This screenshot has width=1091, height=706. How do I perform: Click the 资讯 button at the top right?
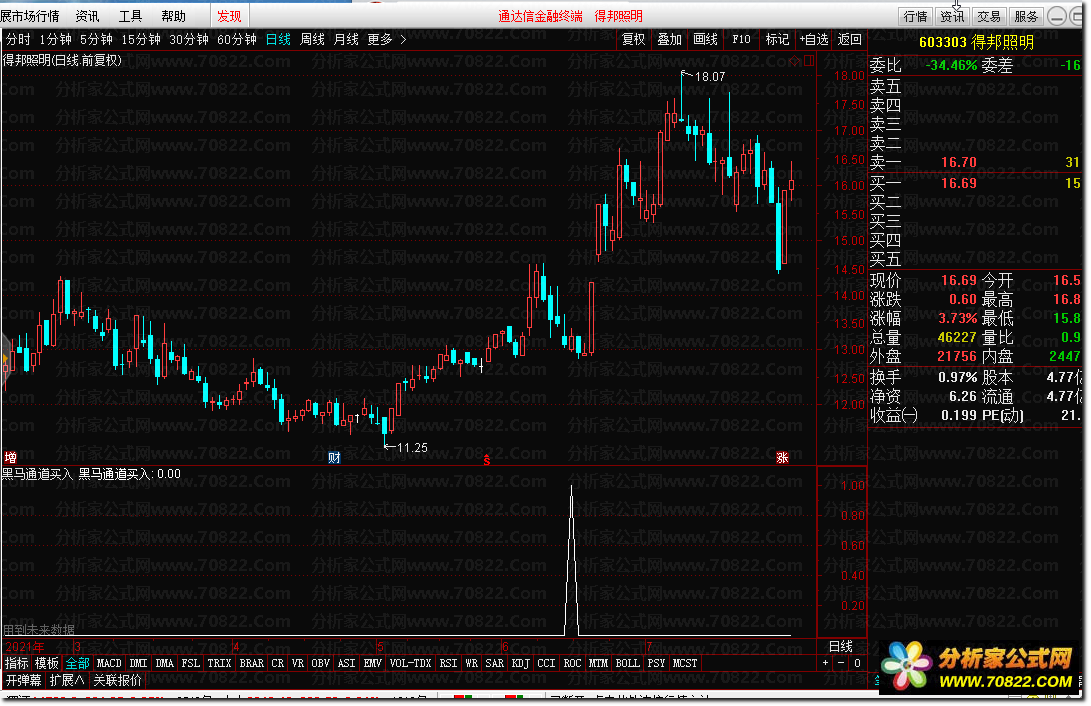pyautogui.click(x=952, y=17)
